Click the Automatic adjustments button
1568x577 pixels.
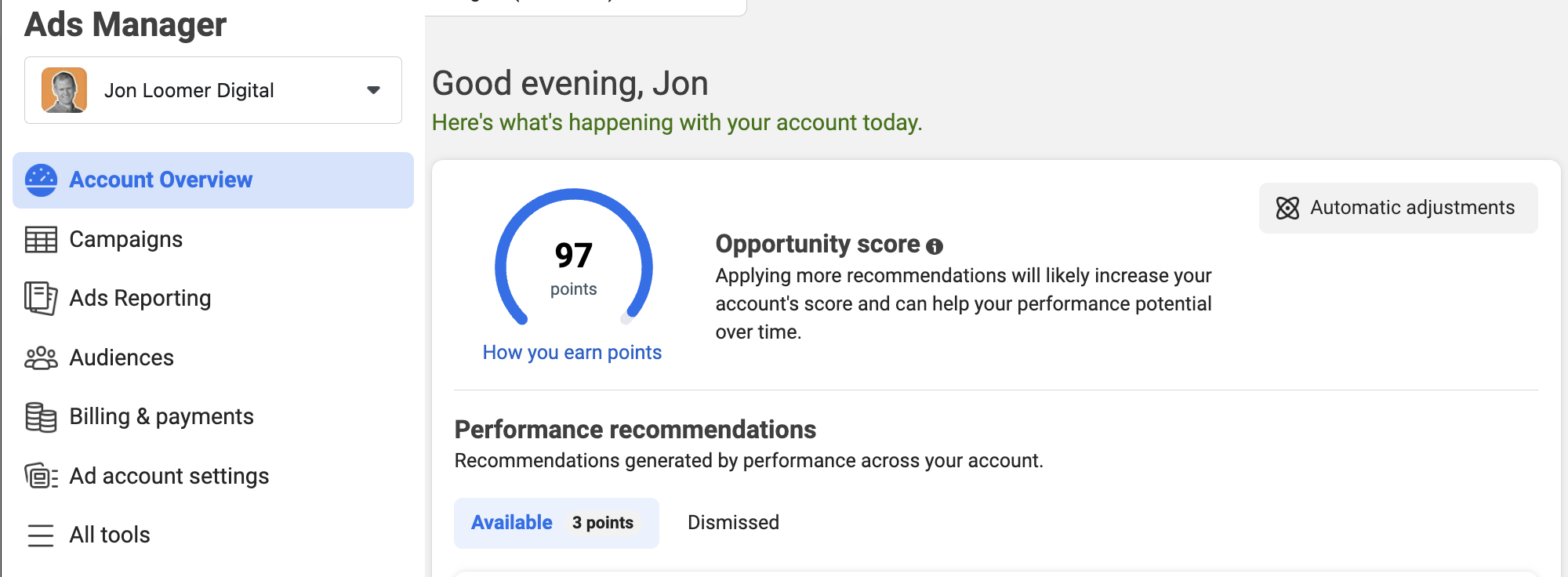pyautogui.click(x=1399, y=208)
